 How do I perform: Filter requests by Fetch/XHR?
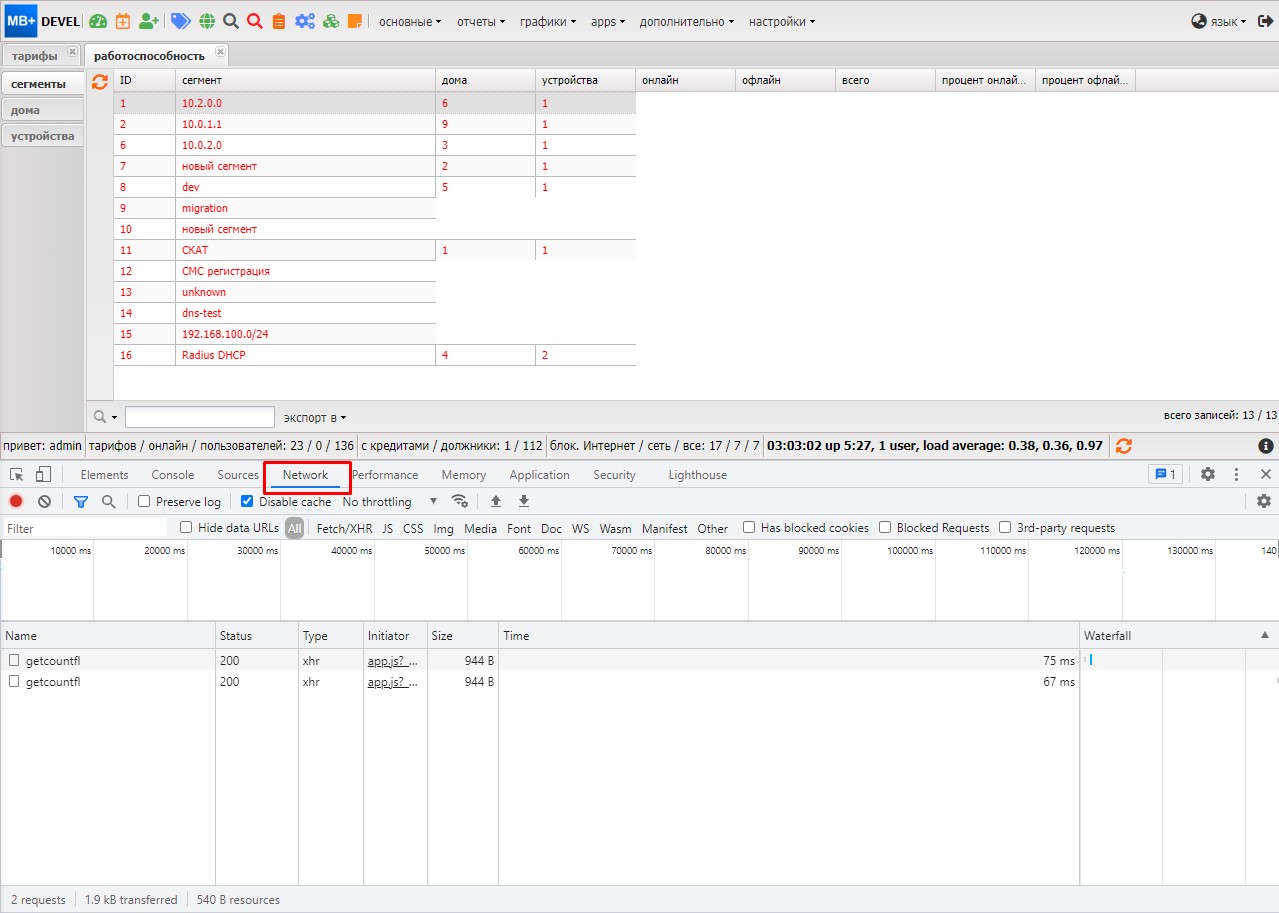344,528
